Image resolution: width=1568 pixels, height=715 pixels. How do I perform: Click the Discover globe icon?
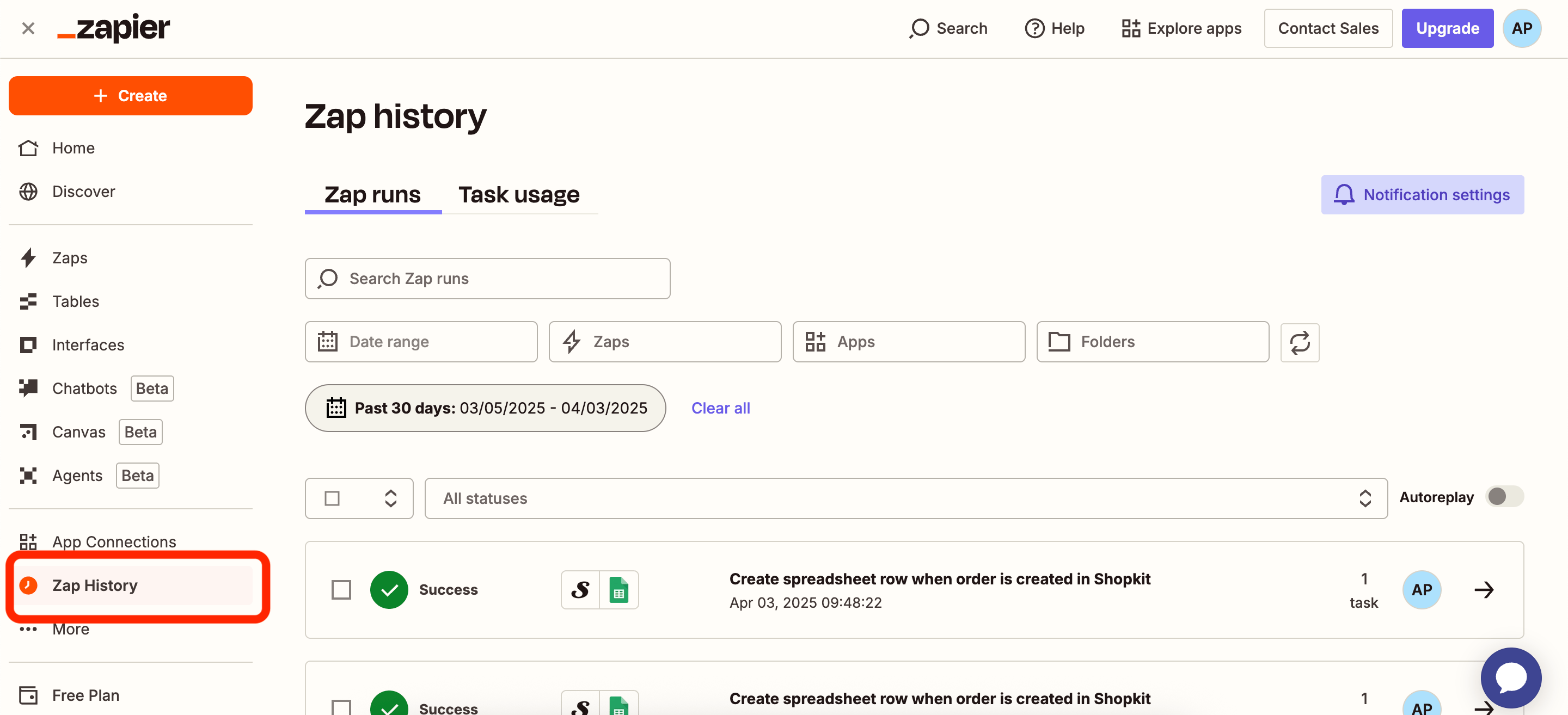pos(28,192)
